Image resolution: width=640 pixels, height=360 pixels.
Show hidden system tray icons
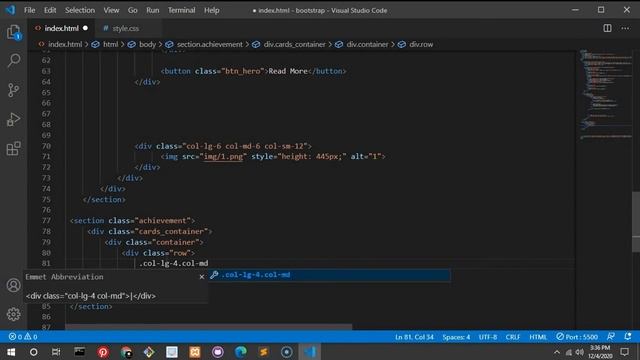click(x=557, y=352)
